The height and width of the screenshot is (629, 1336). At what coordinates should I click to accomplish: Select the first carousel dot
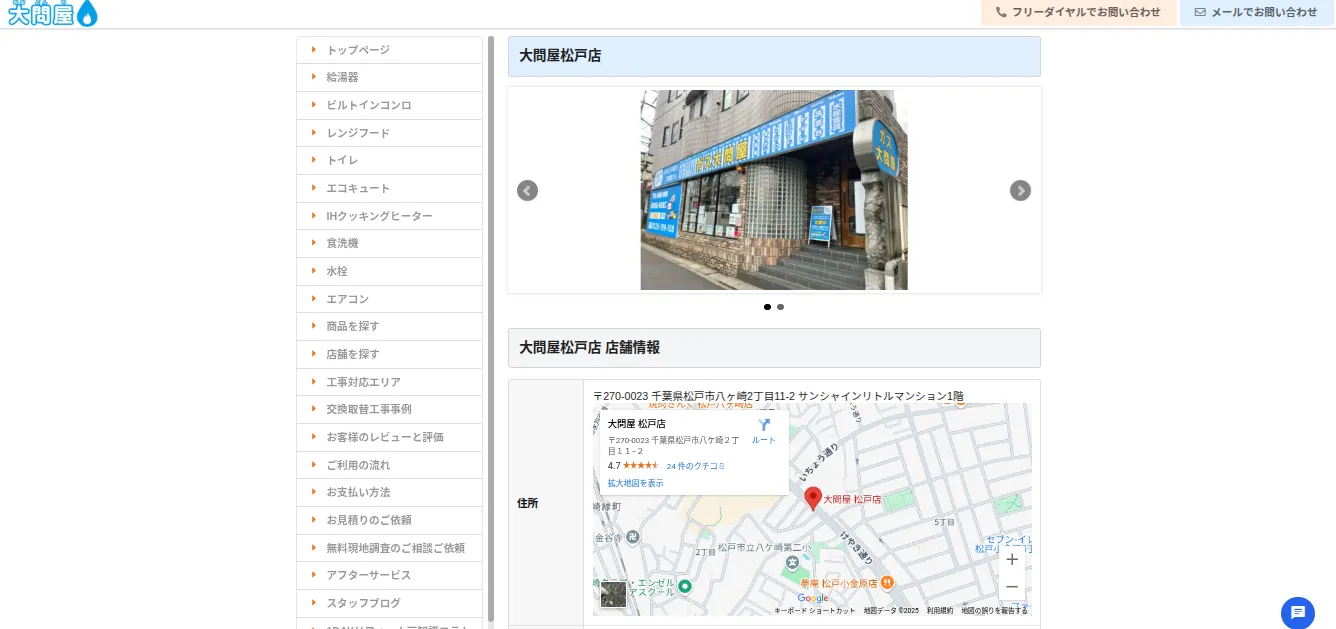click(767, 307)
